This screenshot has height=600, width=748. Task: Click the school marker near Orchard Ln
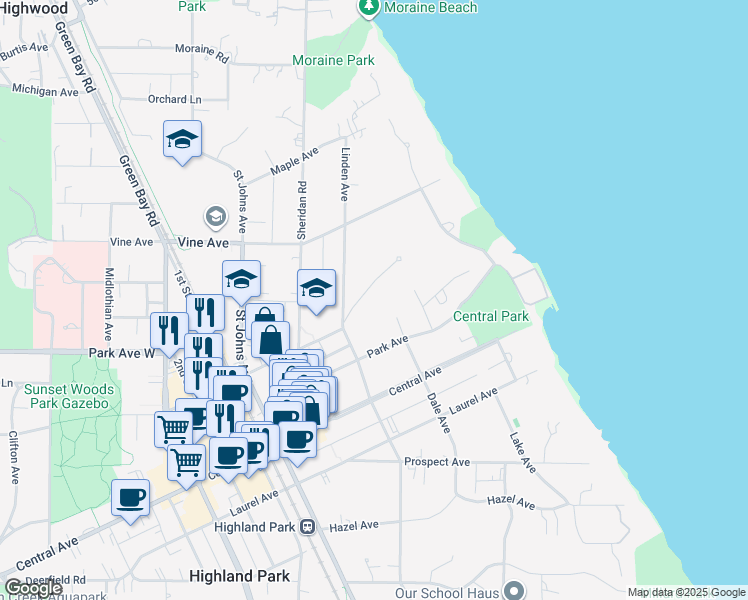point(183,141)
